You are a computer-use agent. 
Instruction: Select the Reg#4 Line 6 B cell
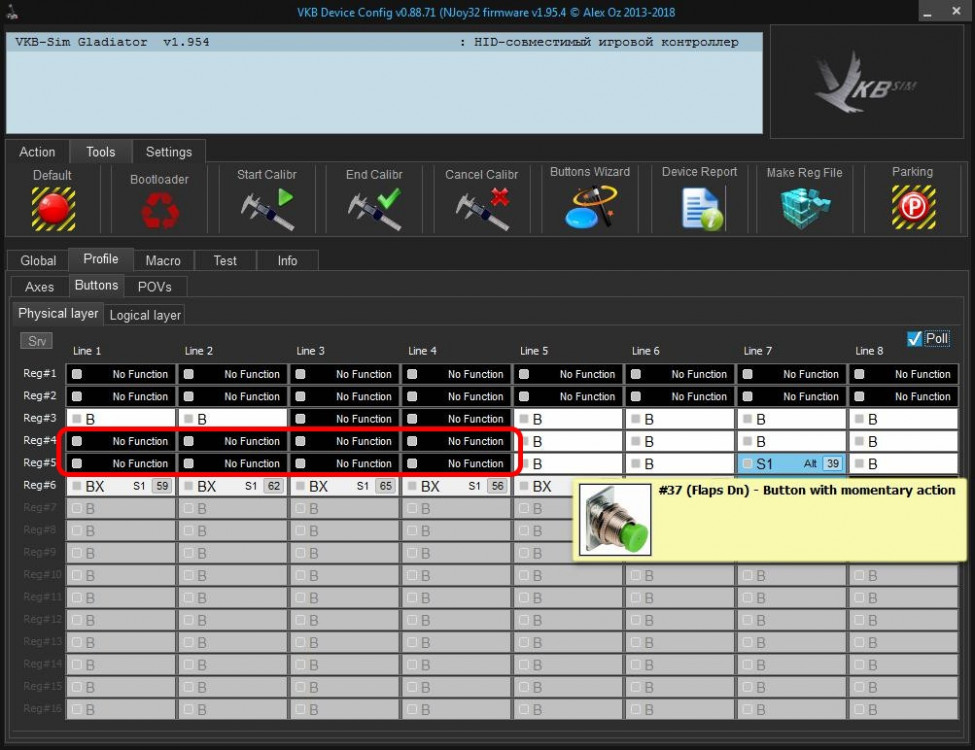[x=680, y=441]
